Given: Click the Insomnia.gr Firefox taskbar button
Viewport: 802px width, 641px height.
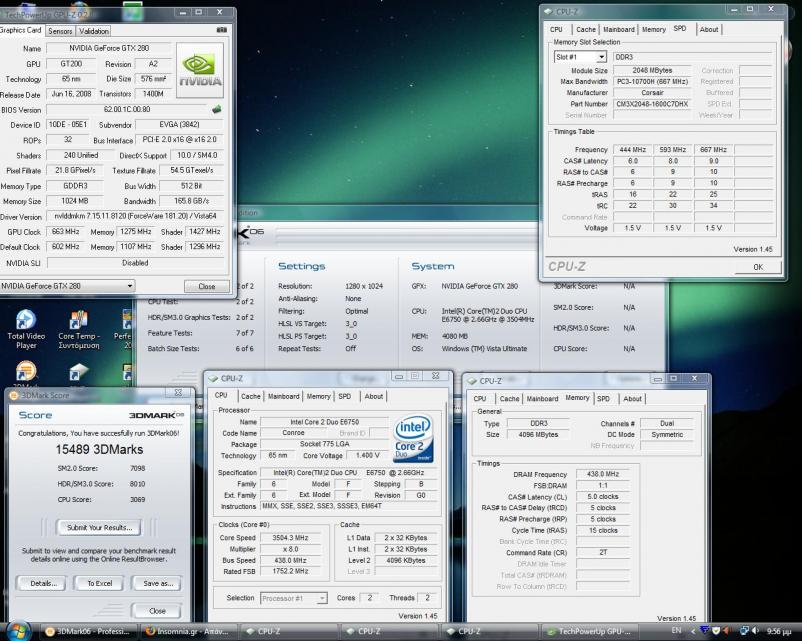Looking at the screenshot, I should (188, 631).
